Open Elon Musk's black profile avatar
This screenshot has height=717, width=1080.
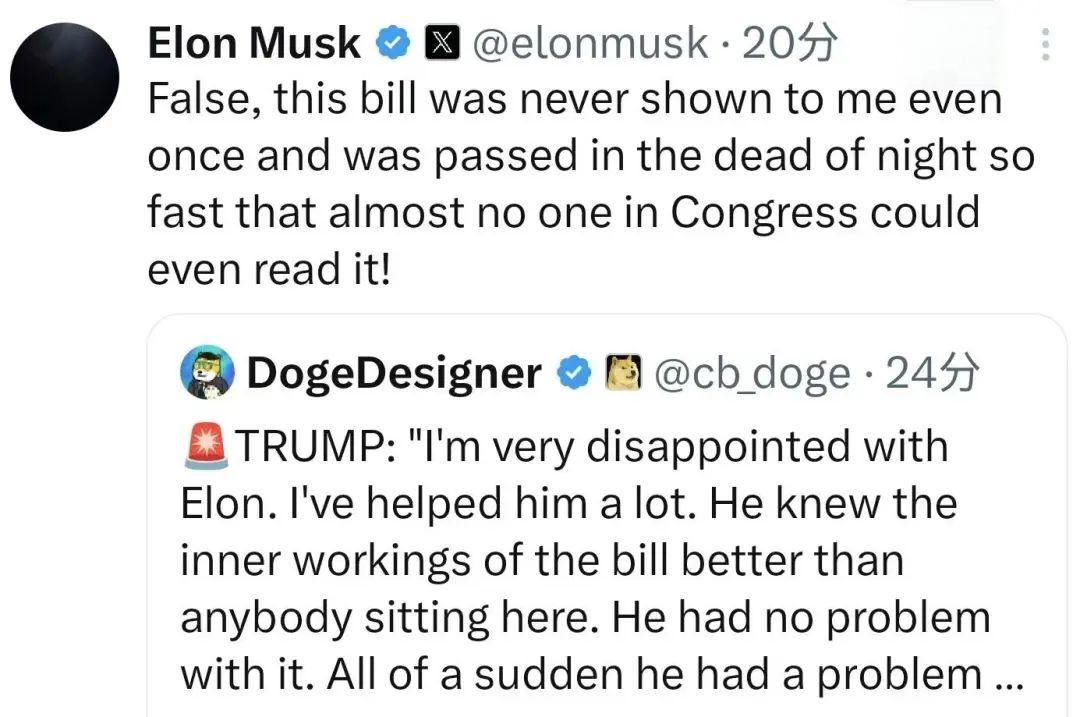65,77
